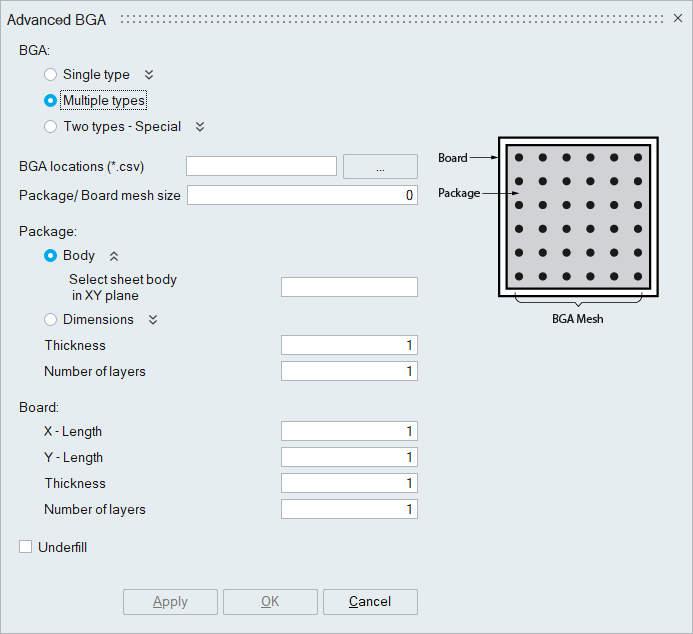Browse for BGA locations csv file
693x634 pixels.
(380, 167)
